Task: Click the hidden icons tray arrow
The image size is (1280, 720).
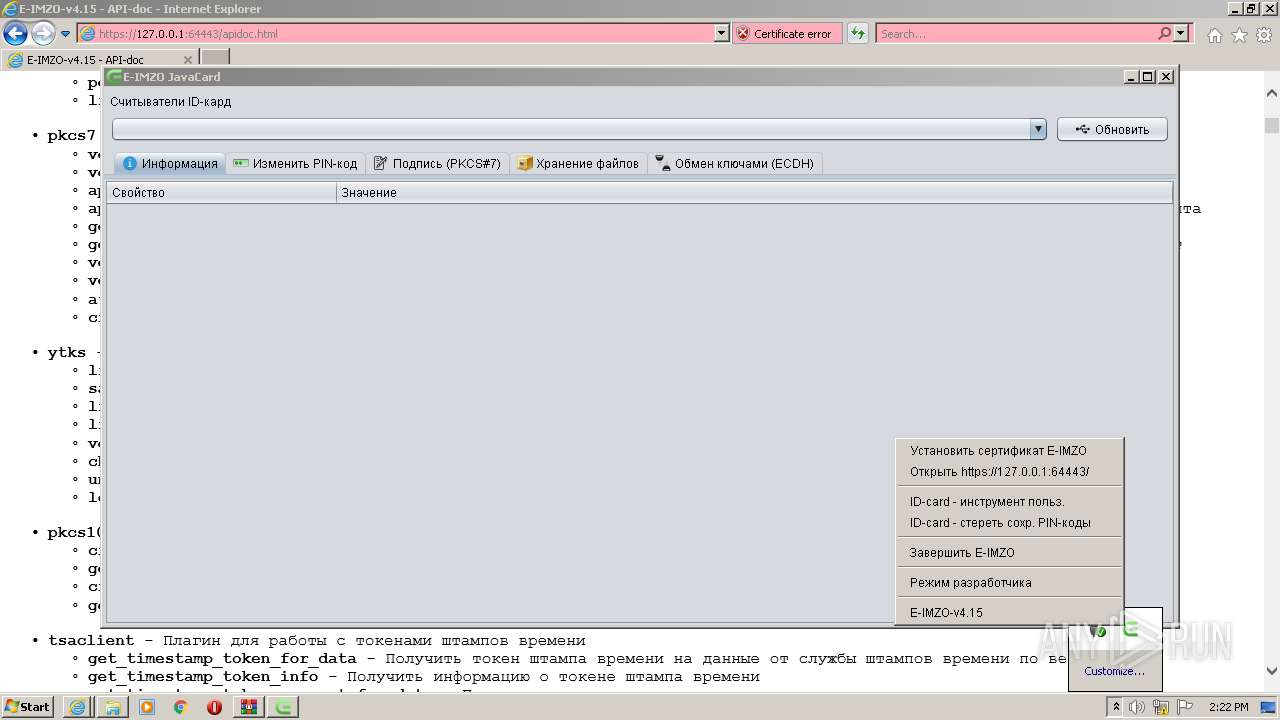Action: pos(1116,707)
